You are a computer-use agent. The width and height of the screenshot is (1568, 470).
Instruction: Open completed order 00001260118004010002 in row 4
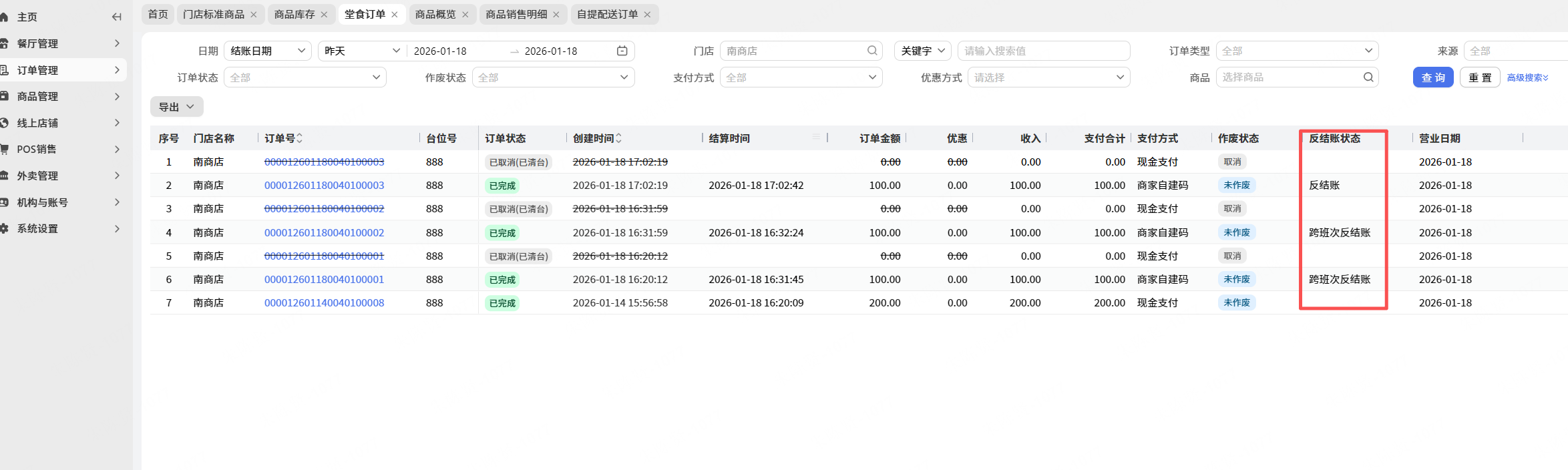(x=324, y=233)
